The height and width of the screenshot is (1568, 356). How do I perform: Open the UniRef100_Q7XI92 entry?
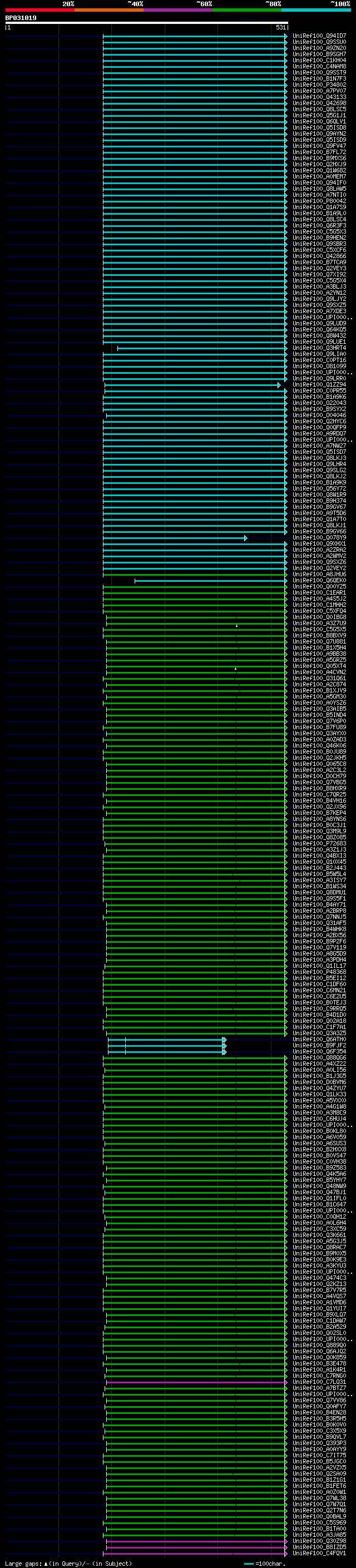[319, 275]
